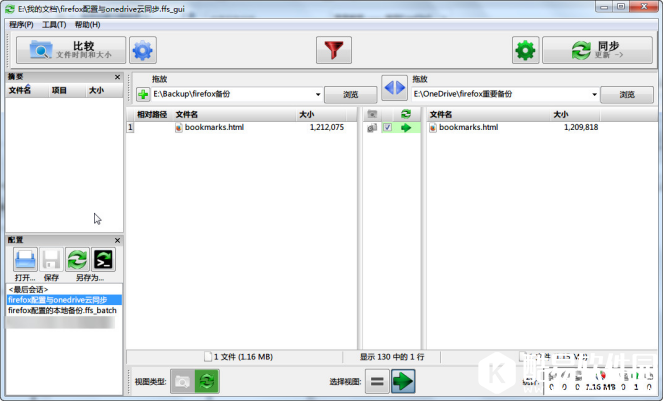Open comparison settings blue gear
Image resolution: width=663 pixels, height=401 pixels.
point(144,50)
